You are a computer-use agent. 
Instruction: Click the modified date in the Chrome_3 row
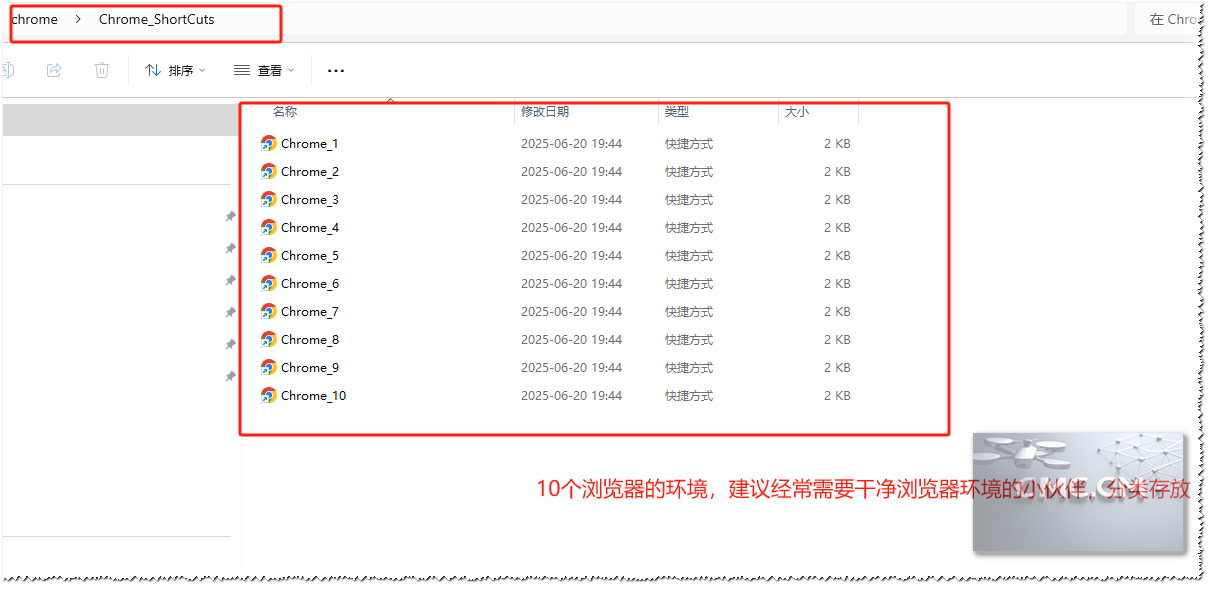point(571,199)
